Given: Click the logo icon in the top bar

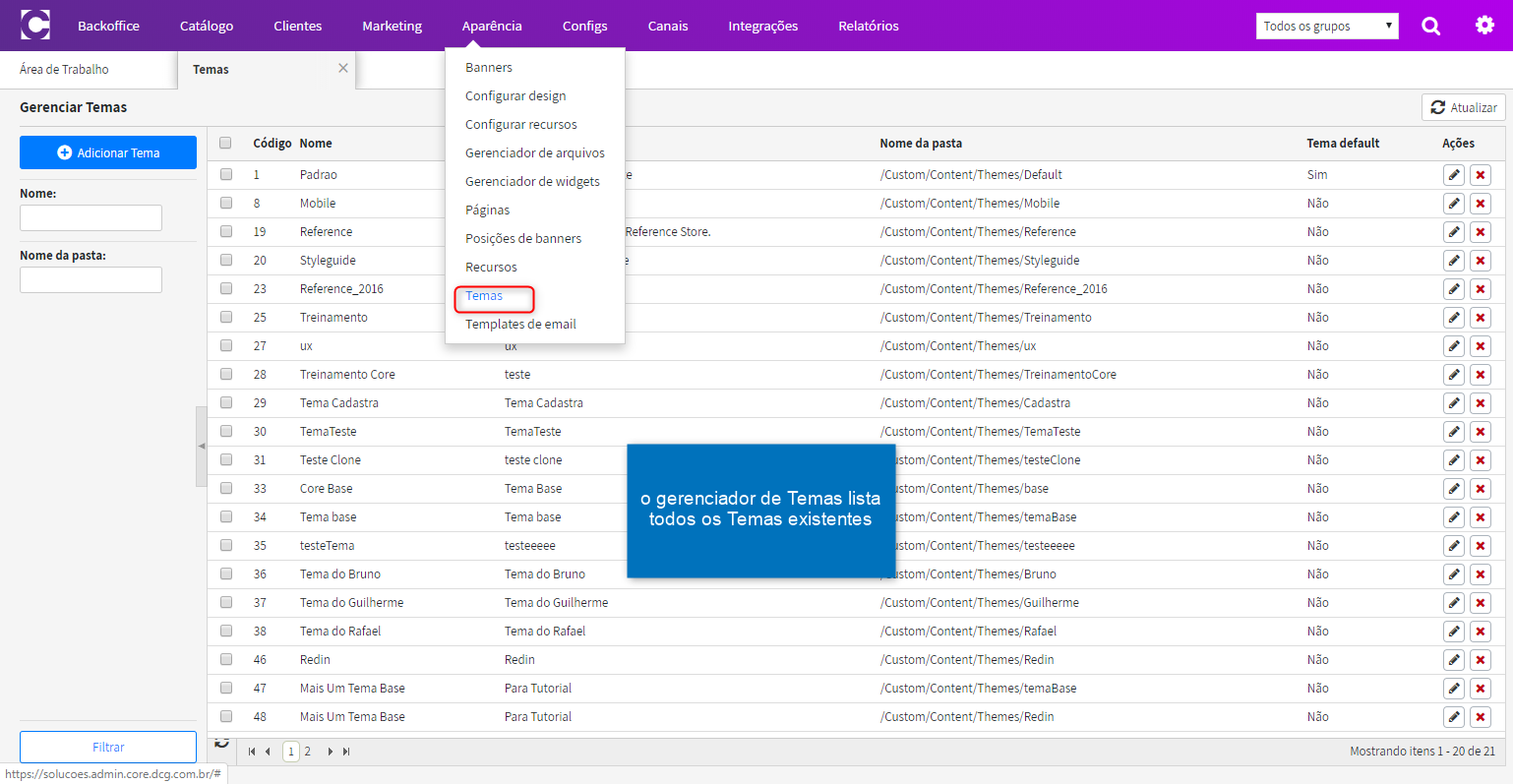Looking at the screenshot, I should [35, 25].
